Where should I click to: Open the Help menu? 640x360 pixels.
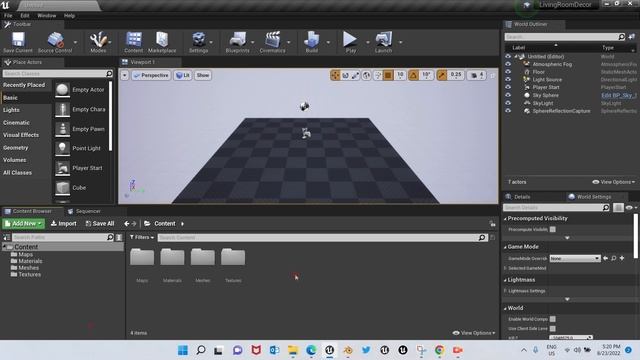point(69,16)
